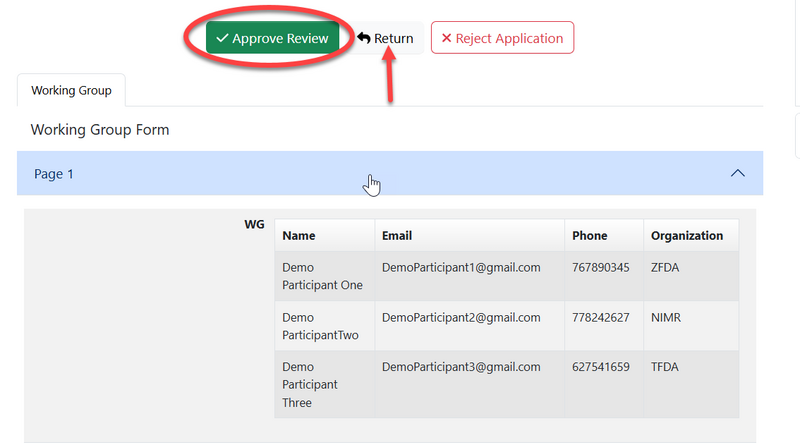Collapse the Page 1 section chevron
800x445 pixels.
point(738,173)
